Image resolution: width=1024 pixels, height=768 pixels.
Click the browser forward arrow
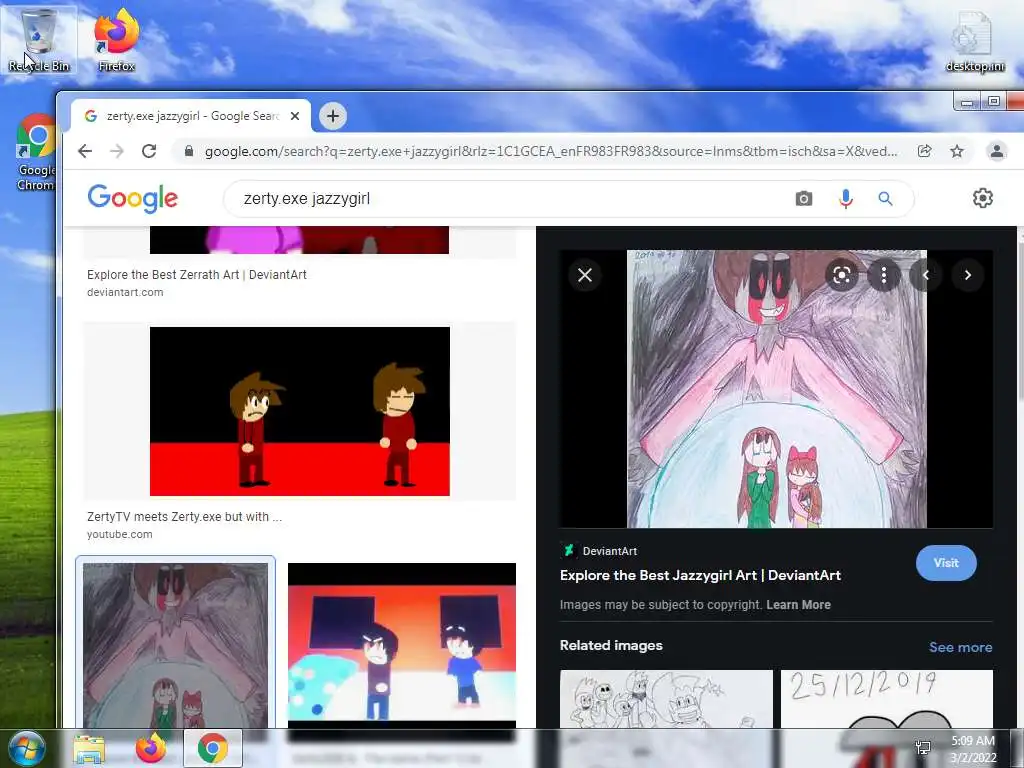tap(117, 152)
